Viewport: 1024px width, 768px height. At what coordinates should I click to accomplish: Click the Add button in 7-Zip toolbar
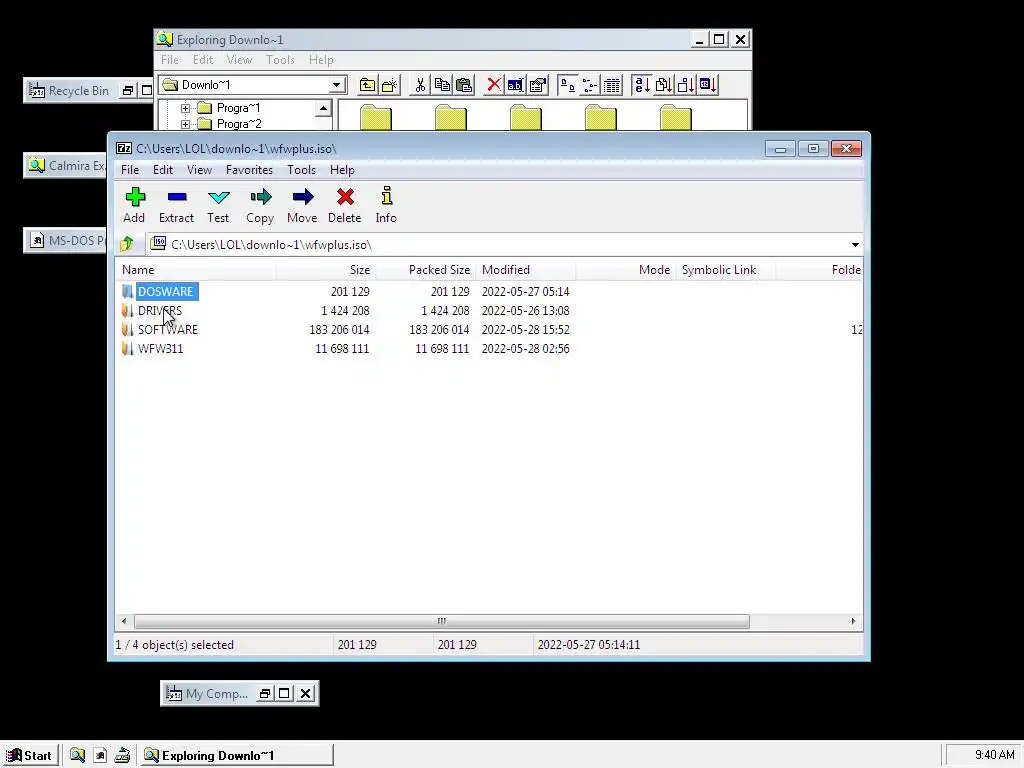coord(135,205)
